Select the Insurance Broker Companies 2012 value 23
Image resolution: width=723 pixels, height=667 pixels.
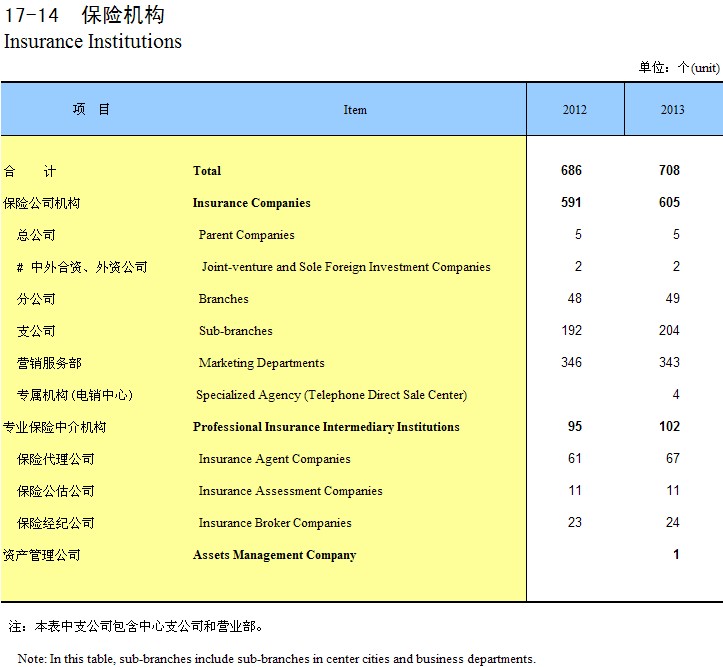coord(574,523)
